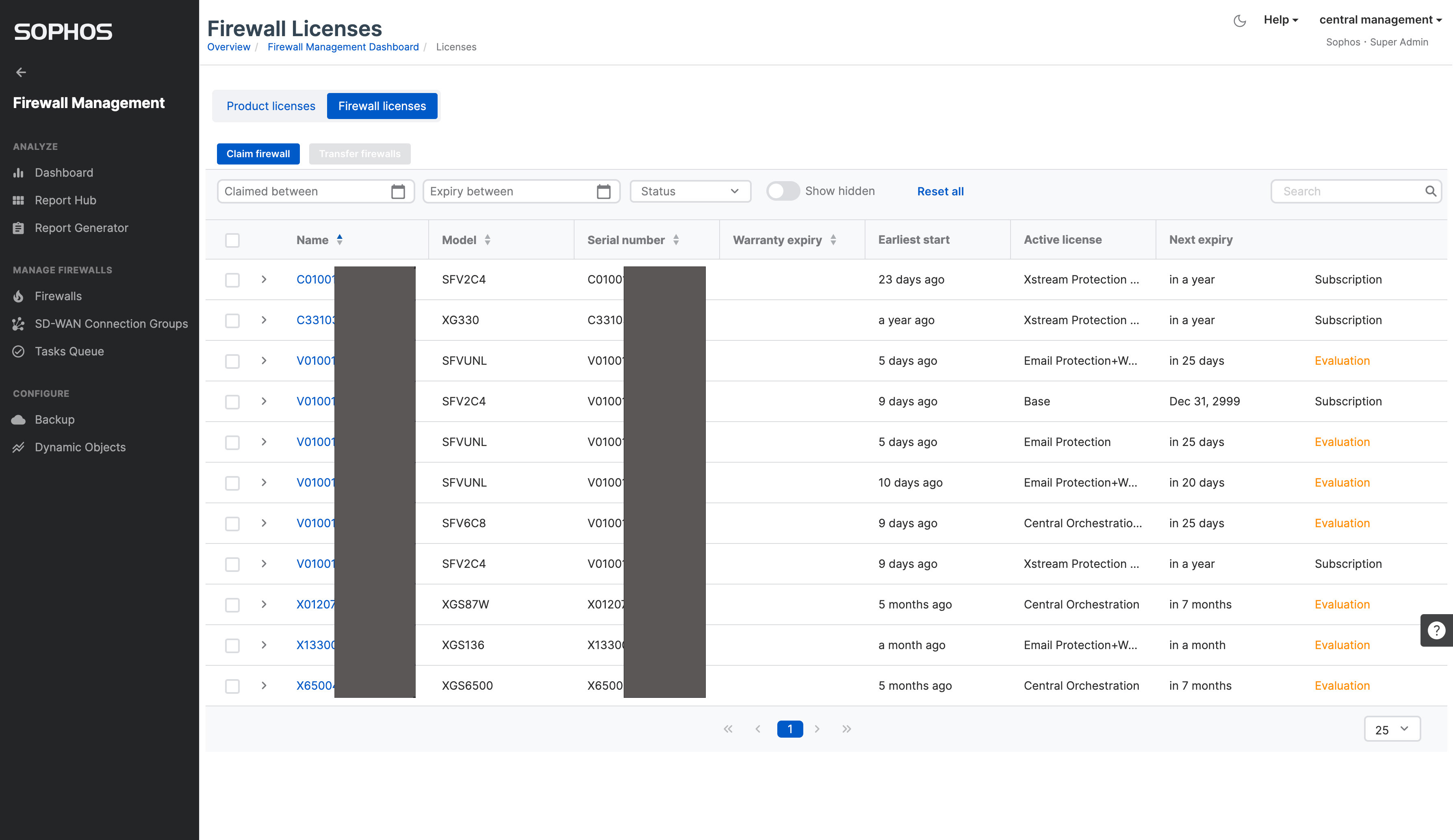Click the Claim firewall button

coord(258,154)
